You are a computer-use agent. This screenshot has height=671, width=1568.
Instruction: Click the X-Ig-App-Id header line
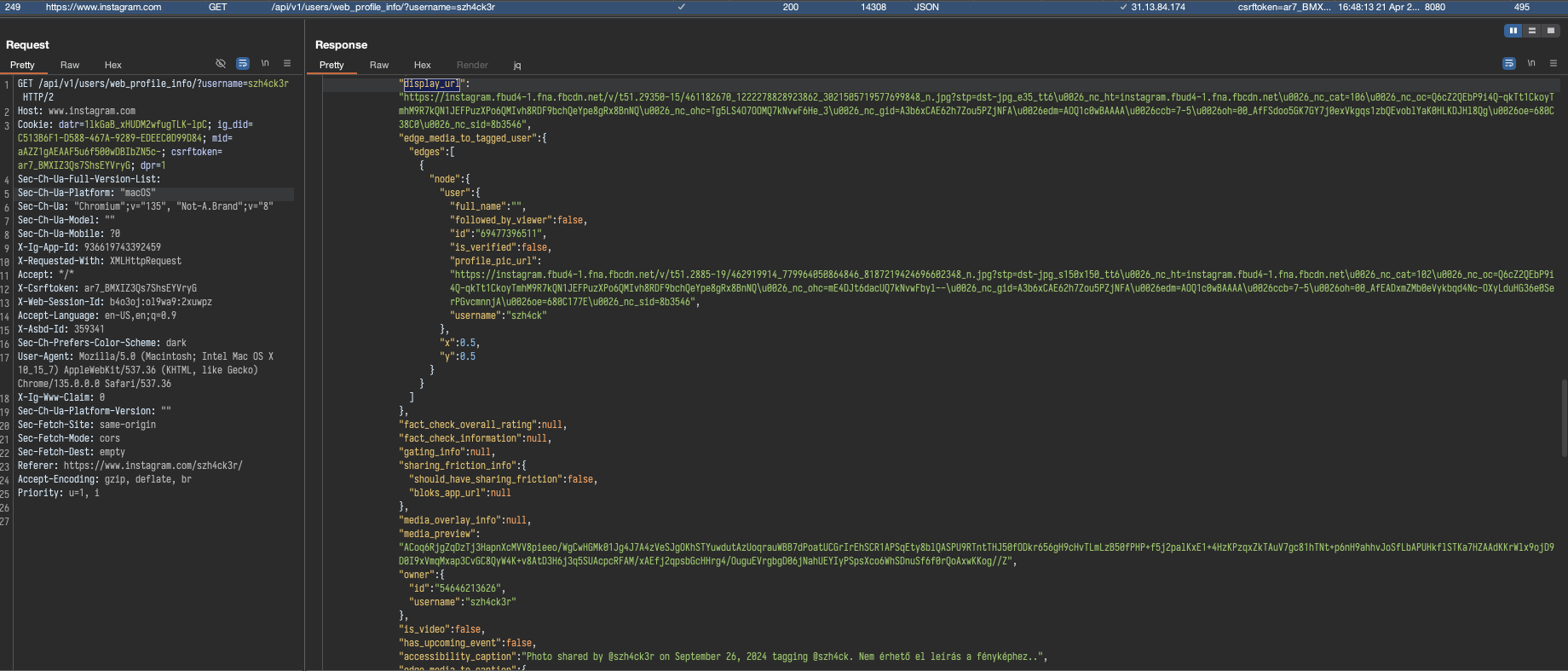coord(89,247)
